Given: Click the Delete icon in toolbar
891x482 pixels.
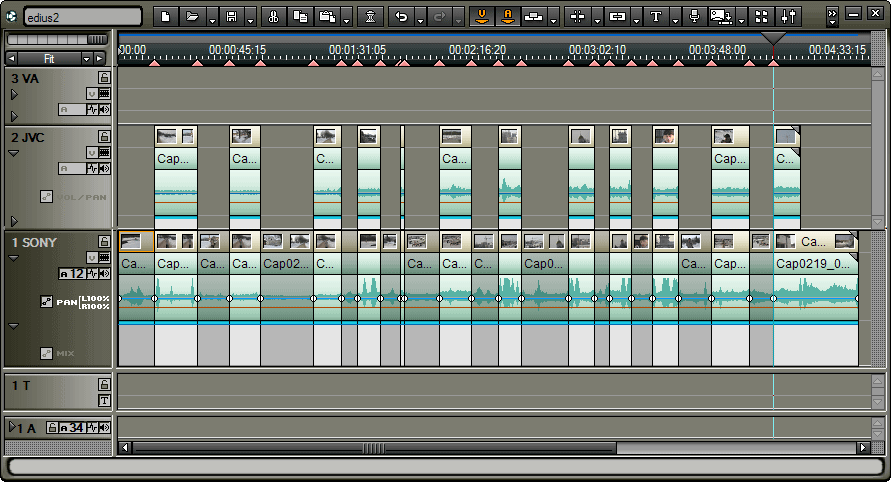Looking at the screenshot, I should click(371, 16).
